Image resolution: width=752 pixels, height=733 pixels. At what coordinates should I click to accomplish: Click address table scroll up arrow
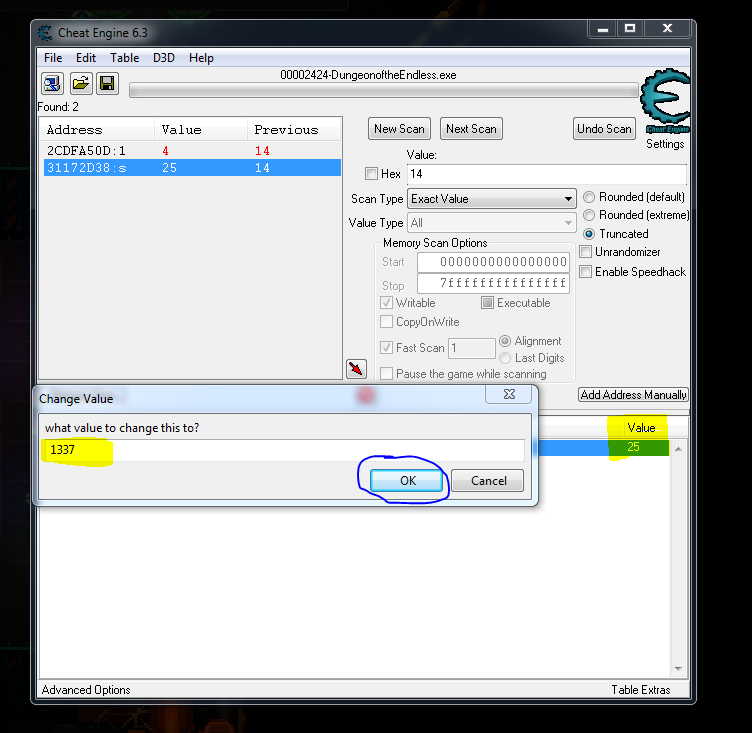(678, 449)
